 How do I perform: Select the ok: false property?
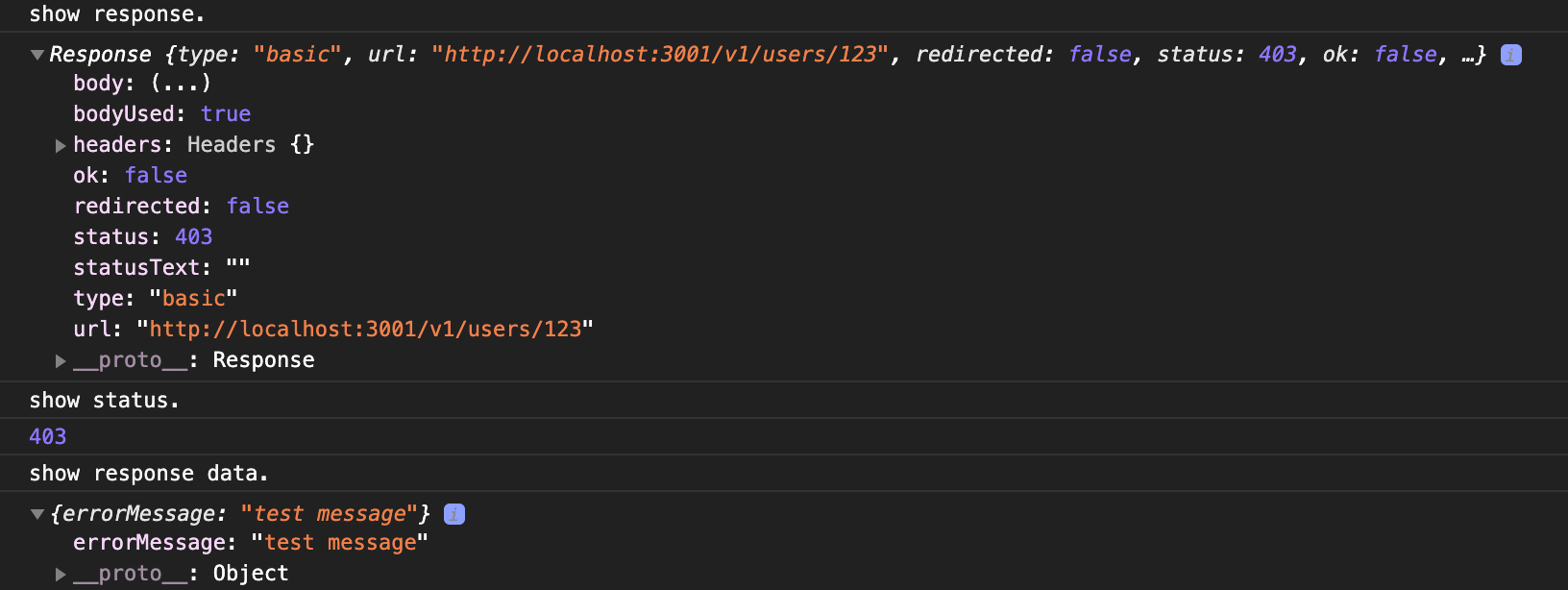click(130, 176)
